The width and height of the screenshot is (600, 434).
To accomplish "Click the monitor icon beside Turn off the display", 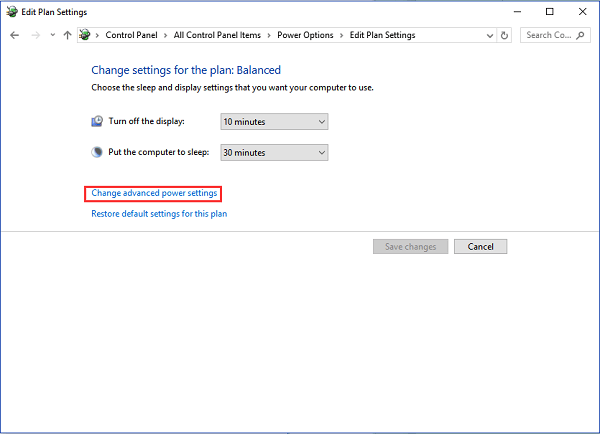I will [97, 121].
